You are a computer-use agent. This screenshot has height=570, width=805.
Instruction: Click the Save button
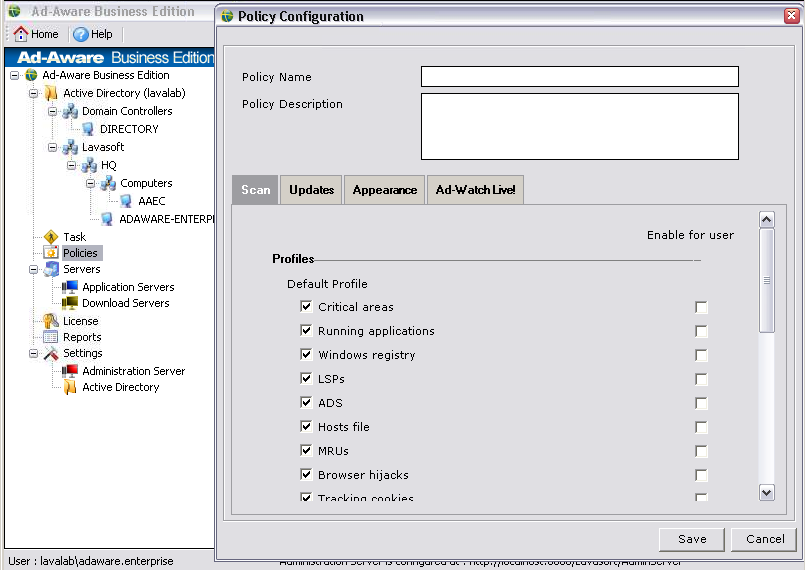[692, 539]
